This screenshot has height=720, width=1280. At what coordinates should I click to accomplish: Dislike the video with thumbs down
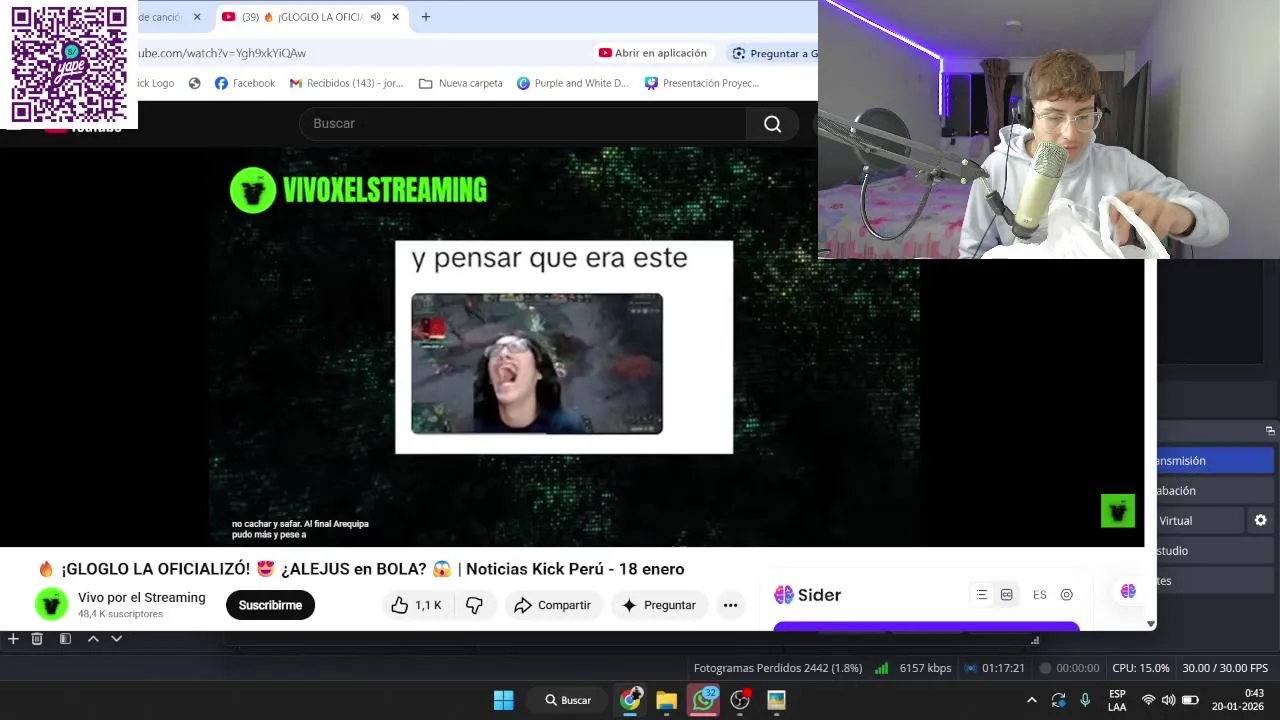pos(474,605)
